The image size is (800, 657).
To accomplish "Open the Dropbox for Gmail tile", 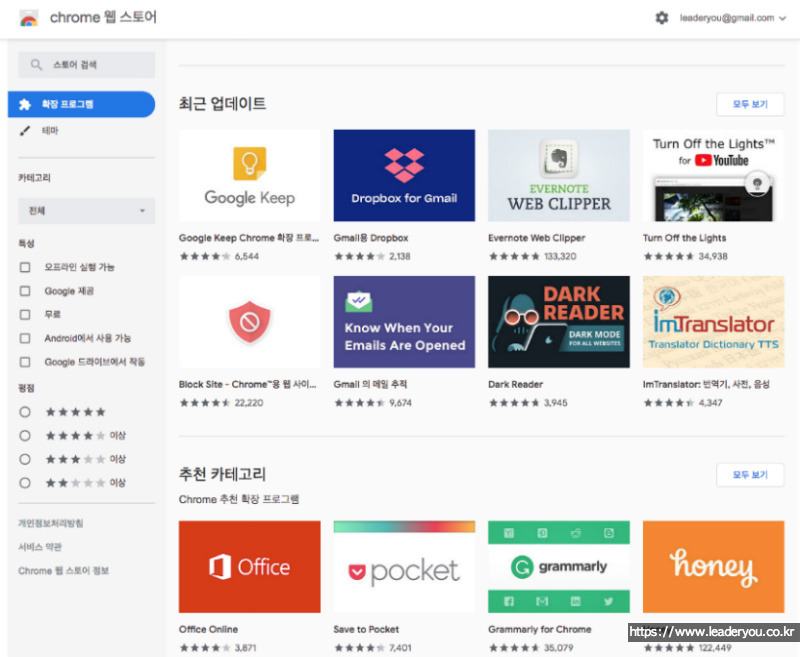I will (404, 175).
